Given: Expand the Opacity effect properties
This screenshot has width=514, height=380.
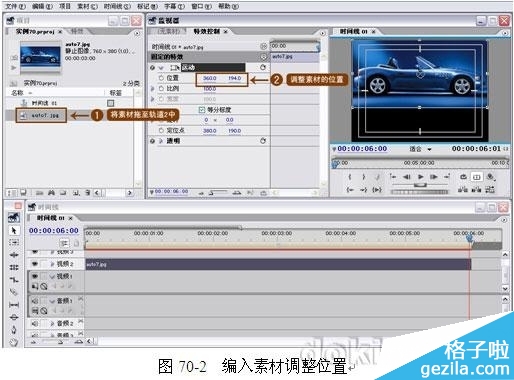Looking at the screenshot, I should click(x=161, y=141).
